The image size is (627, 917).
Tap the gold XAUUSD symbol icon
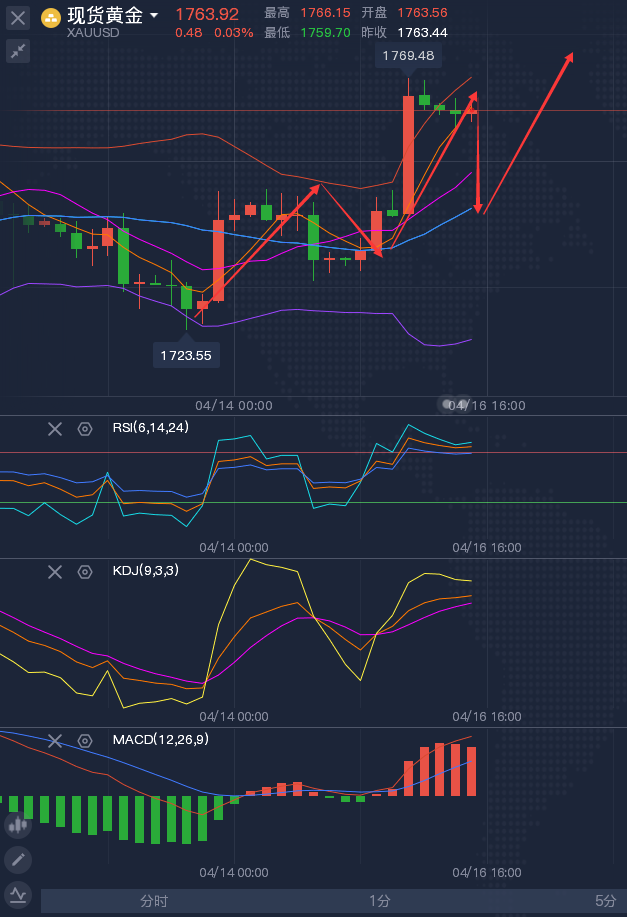(x=51, y=18)
